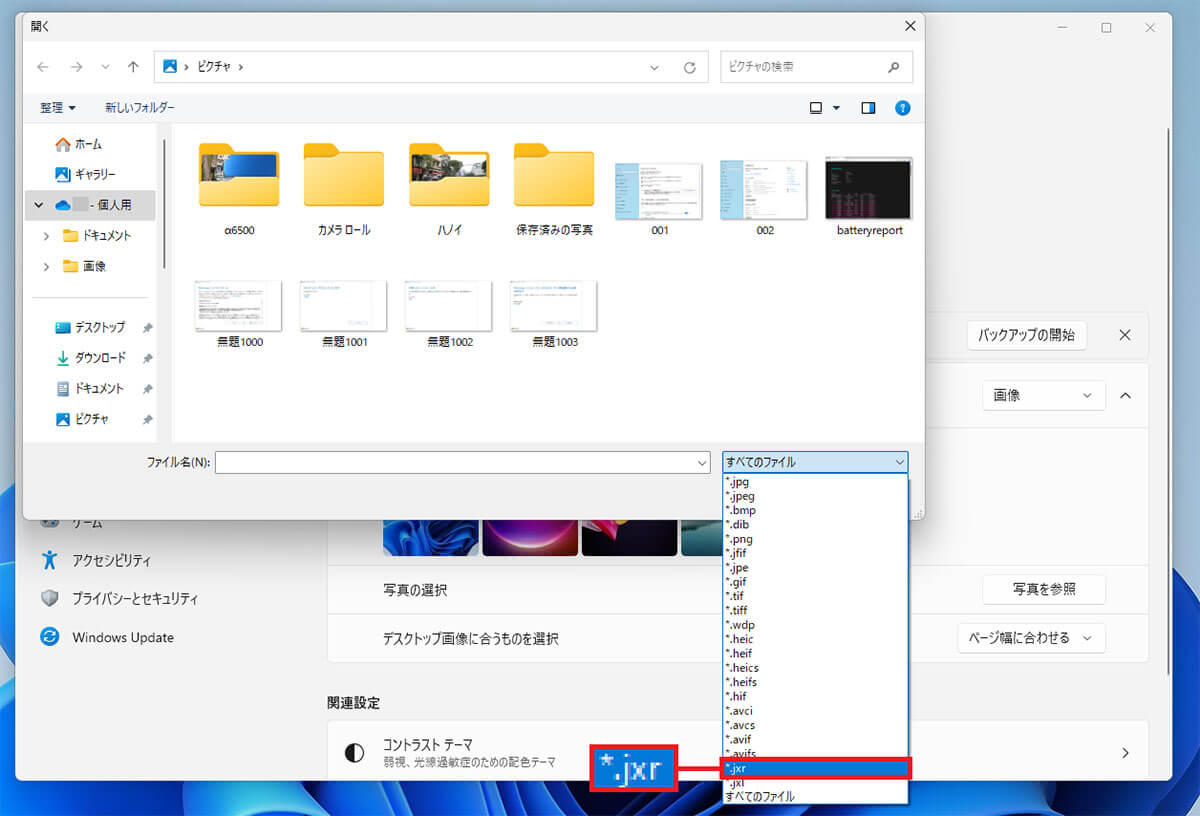
Task: Open the ファイル名 history dropdown arrow
Action: [x=702, y=462]
